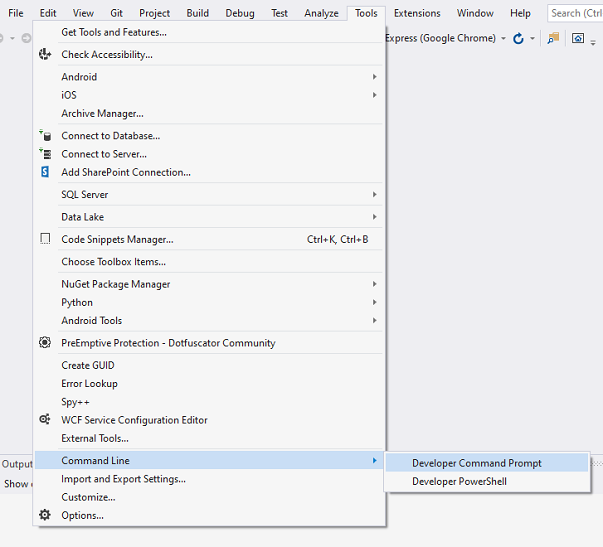The height and width of the screenshot is (547, 603).
Task: Click the Live Share preview toolbar icon
Action: coord(578,38)
